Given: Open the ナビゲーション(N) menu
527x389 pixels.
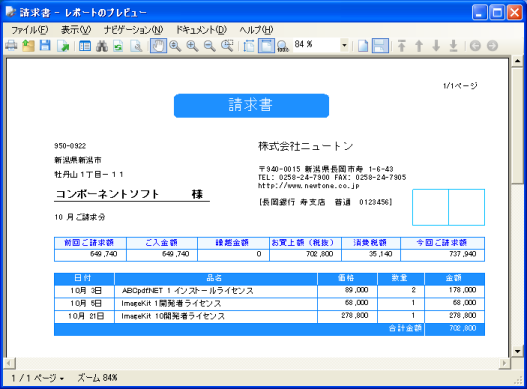Looking at the screenshot, I should pyautogui.click(x=133, y=30).
